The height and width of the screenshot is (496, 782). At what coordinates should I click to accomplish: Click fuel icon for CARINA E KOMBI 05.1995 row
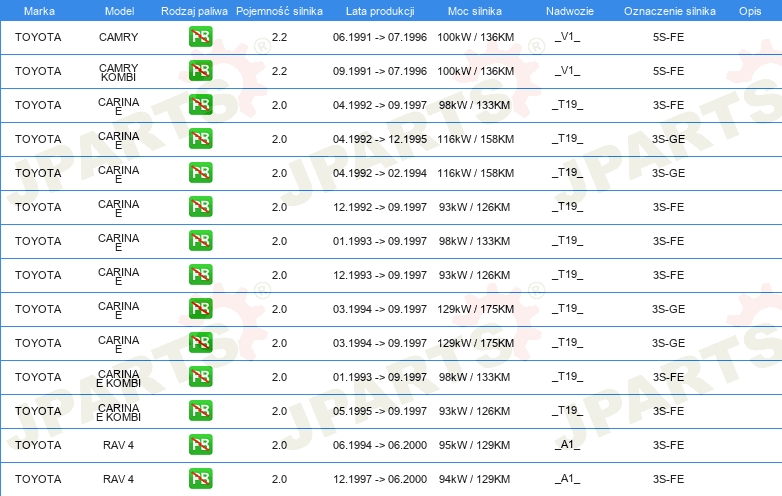click(200, 411)
